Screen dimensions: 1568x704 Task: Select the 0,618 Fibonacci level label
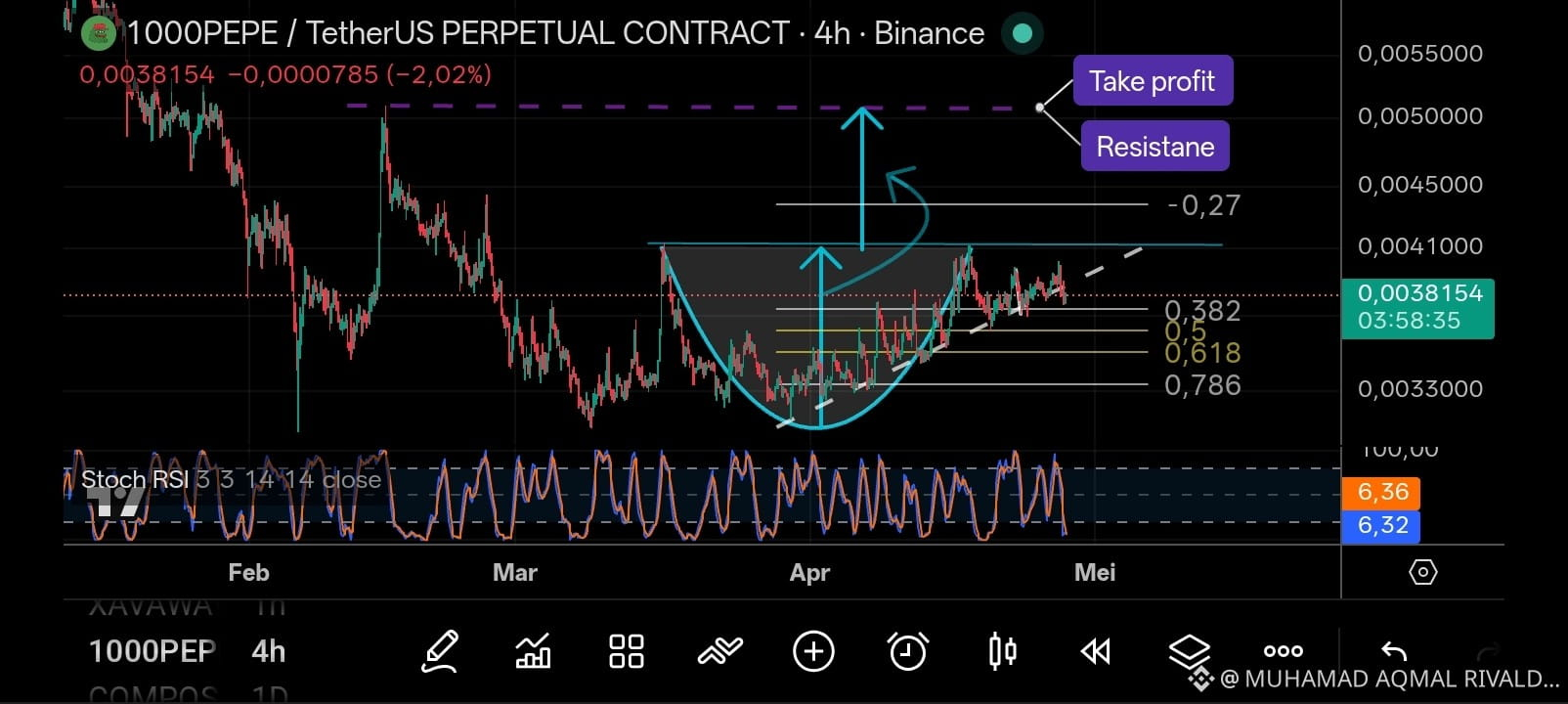point(1202,353)
